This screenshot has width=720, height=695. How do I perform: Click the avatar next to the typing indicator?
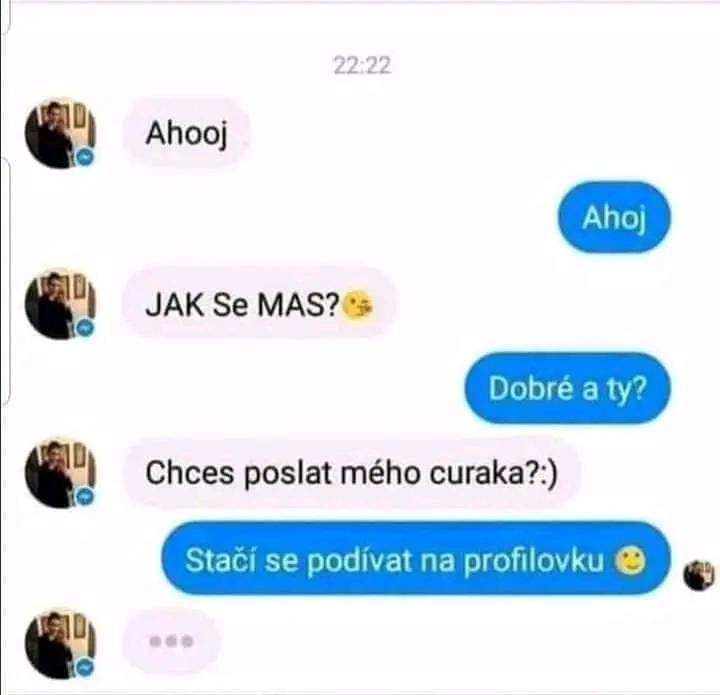(x=60, y=644)
